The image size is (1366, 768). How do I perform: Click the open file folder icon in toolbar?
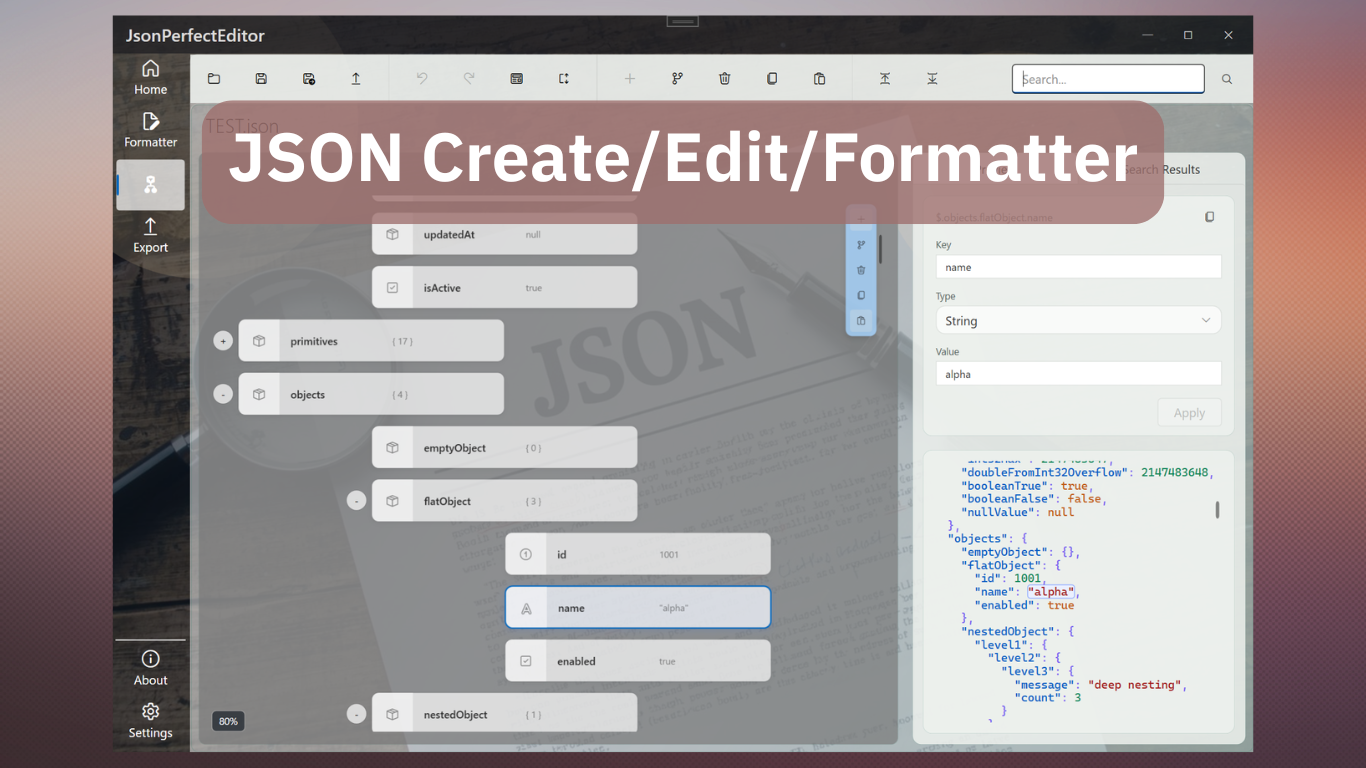214,79
